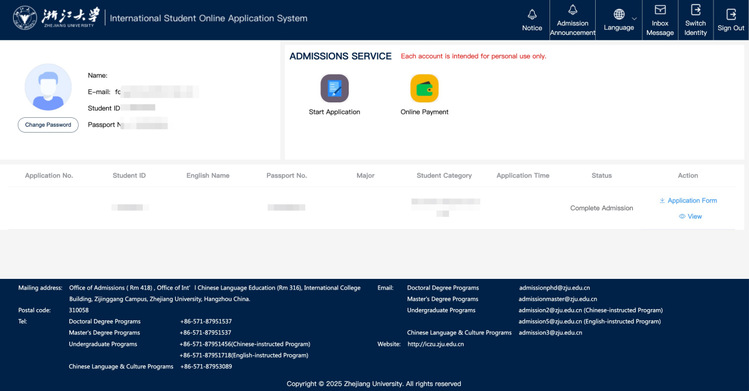Click the admission5@zju.edu.cn email address
The width and height of the screenshot is (749, 391).
(x=550, y=321)
